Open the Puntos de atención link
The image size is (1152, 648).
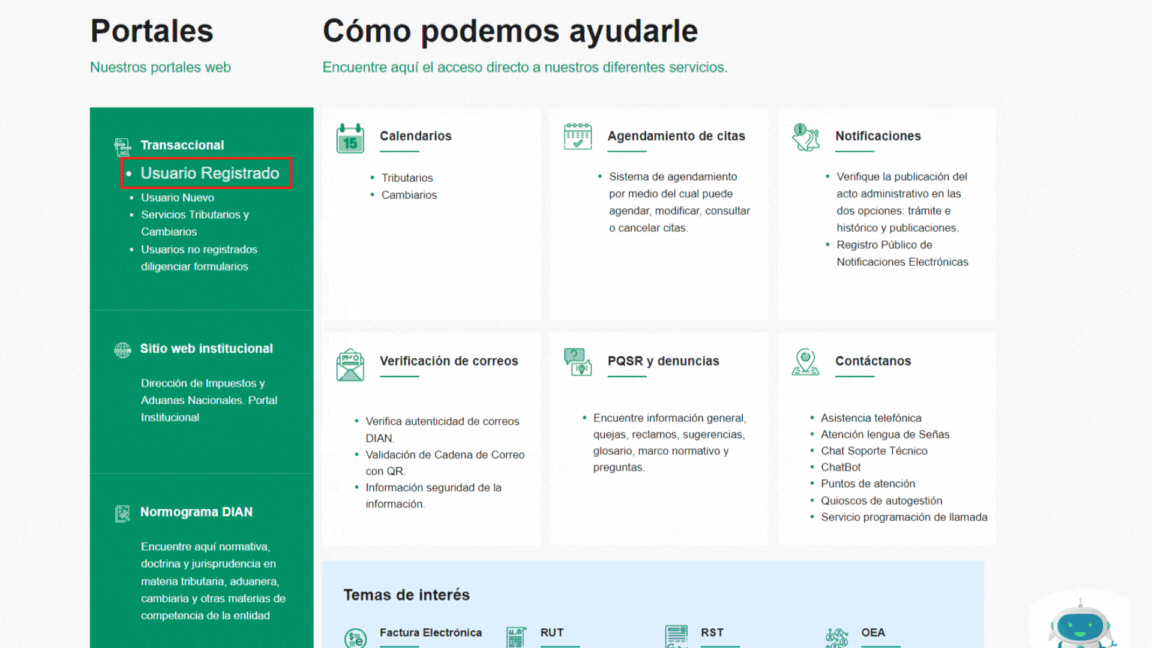pyautogui.click(x=868, y=483)
